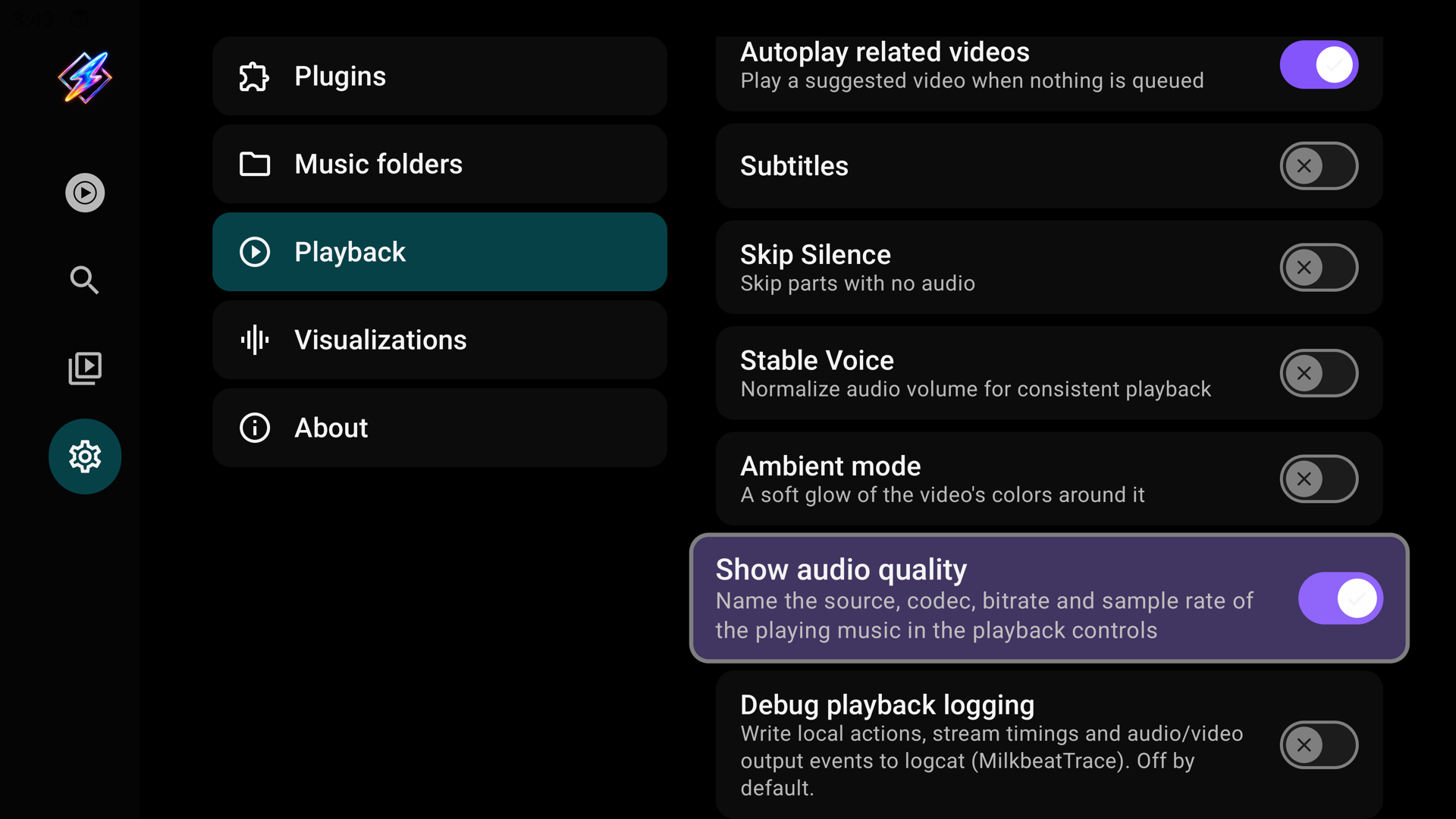The image size is (1456, 819).
Task: Turn on Stable Voice toggle
Action: (1319, 373)
